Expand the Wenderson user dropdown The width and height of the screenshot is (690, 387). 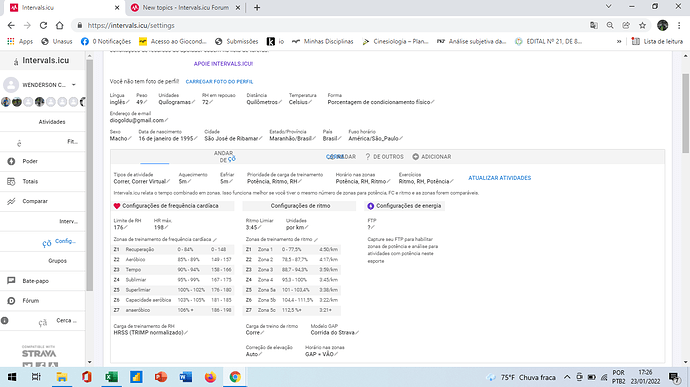[74, 85]
